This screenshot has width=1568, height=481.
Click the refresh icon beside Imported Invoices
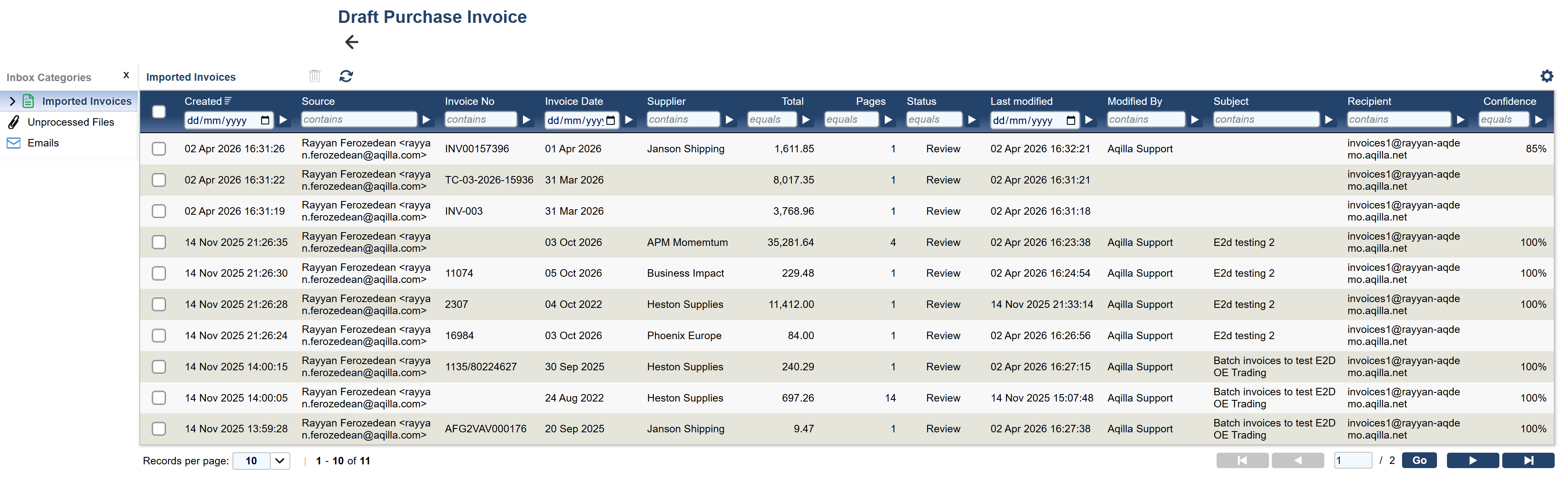click(x=346, y=76)
